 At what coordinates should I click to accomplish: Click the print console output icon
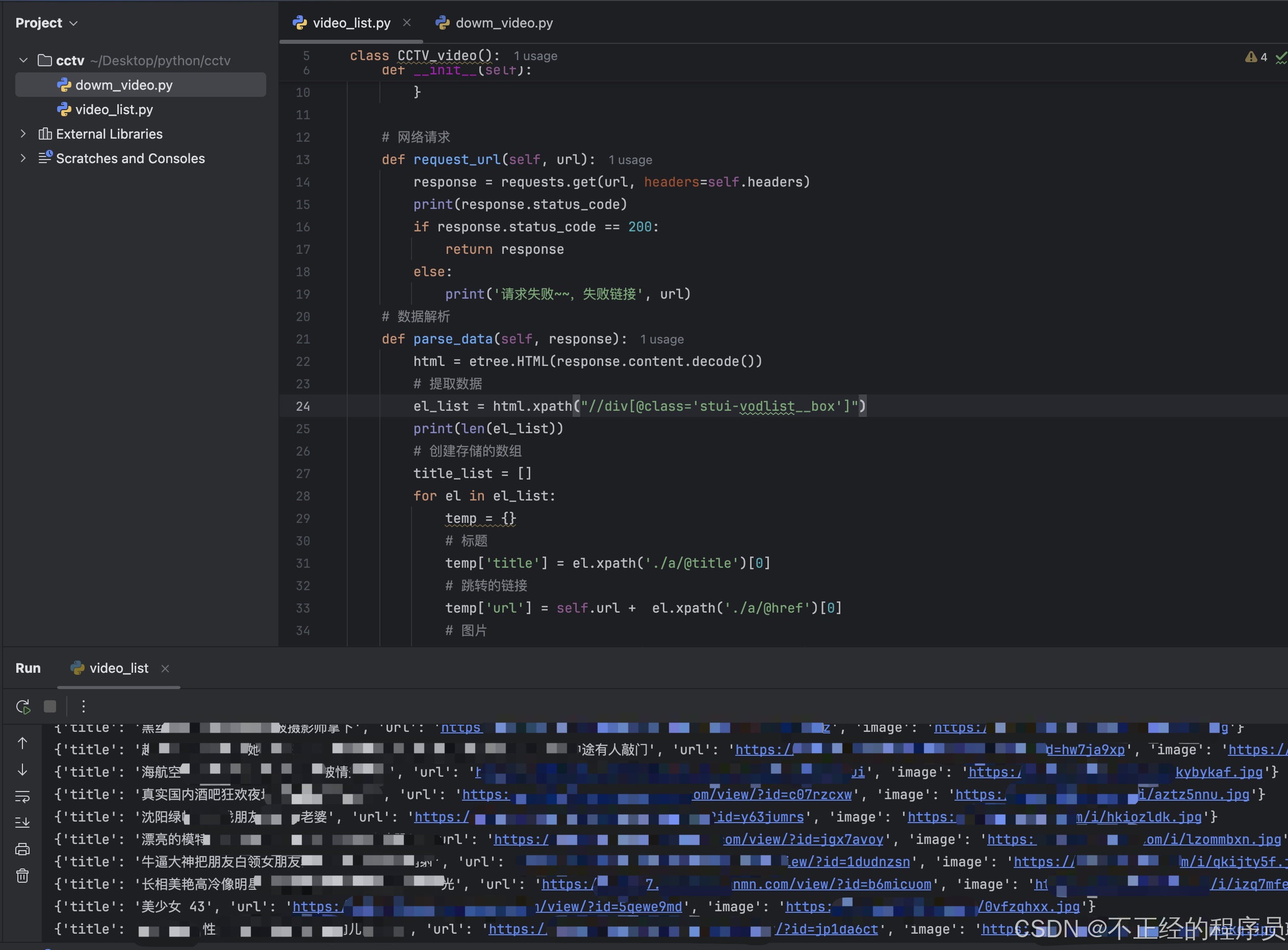pos(22,849)
